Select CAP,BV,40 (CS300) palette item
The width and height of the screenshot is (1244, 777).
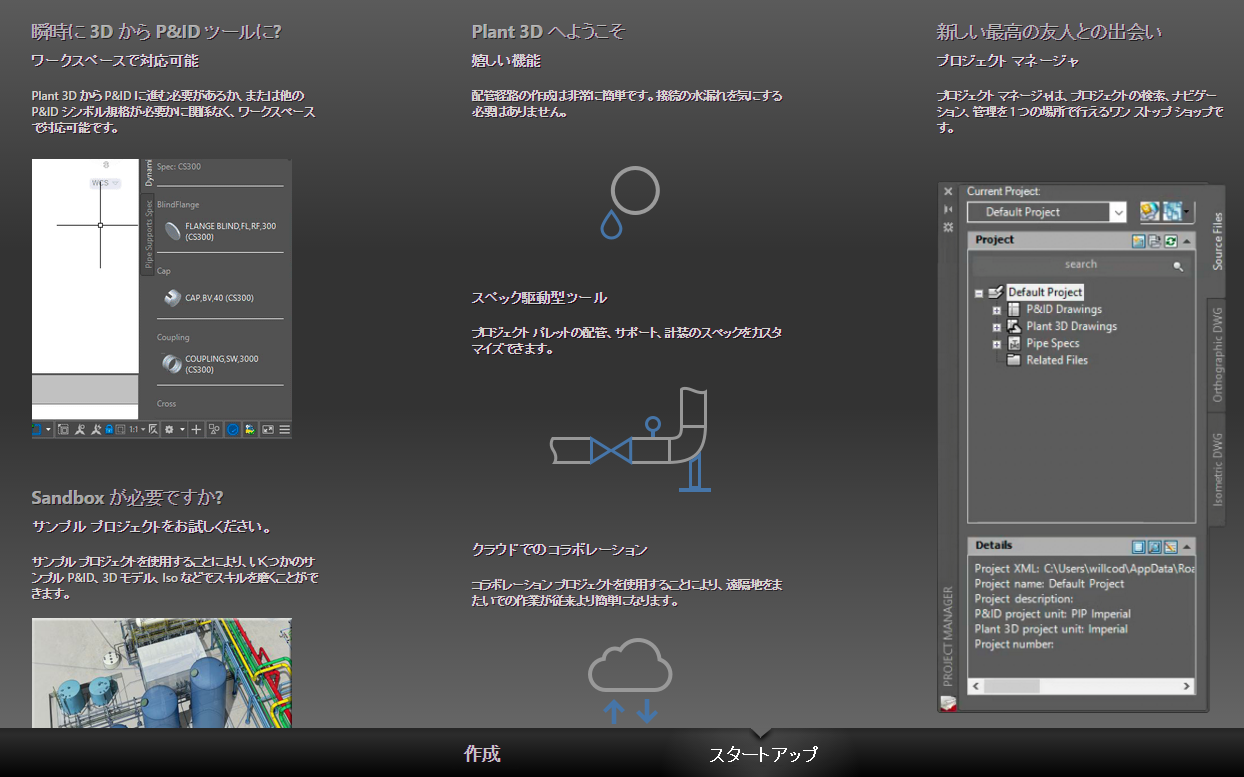click(x=209, y=298)
